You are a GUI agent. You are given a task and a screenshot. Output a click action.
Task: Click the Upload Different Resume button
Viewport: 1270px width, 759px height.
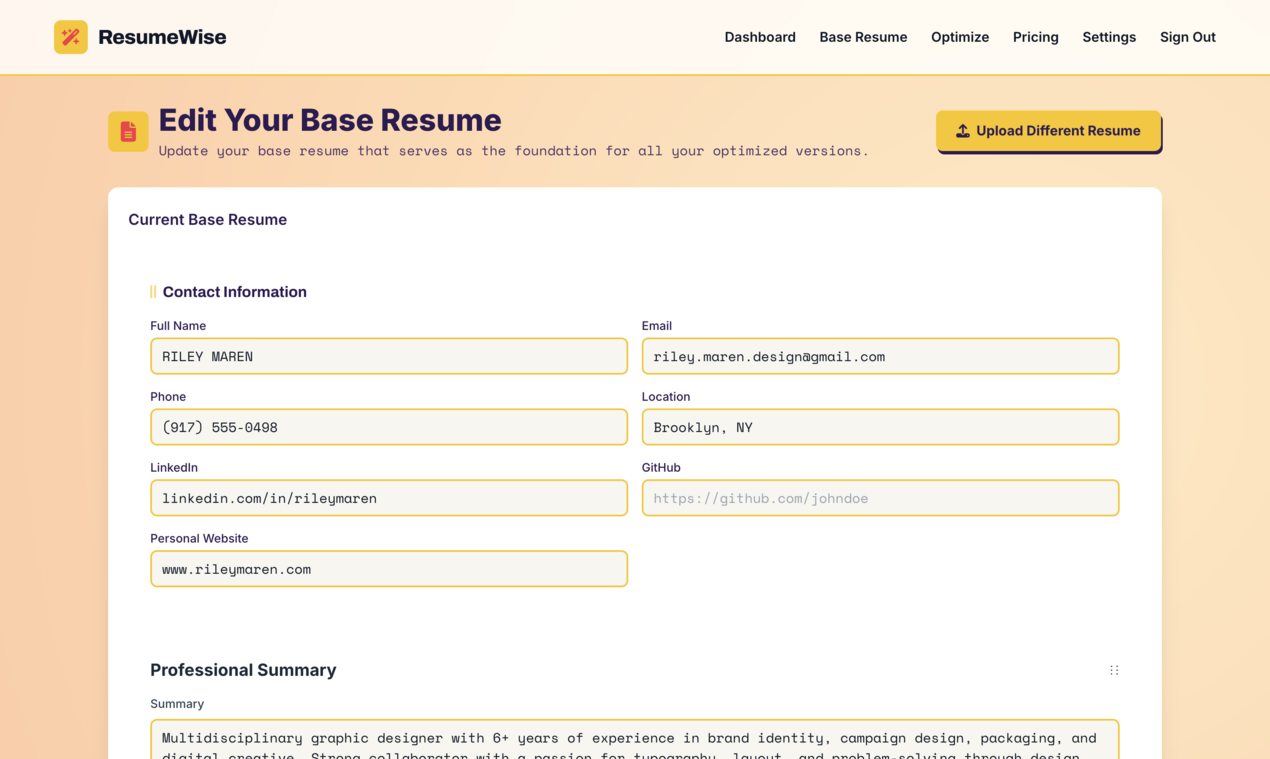pyautogui.click(x=1048, y=131)
